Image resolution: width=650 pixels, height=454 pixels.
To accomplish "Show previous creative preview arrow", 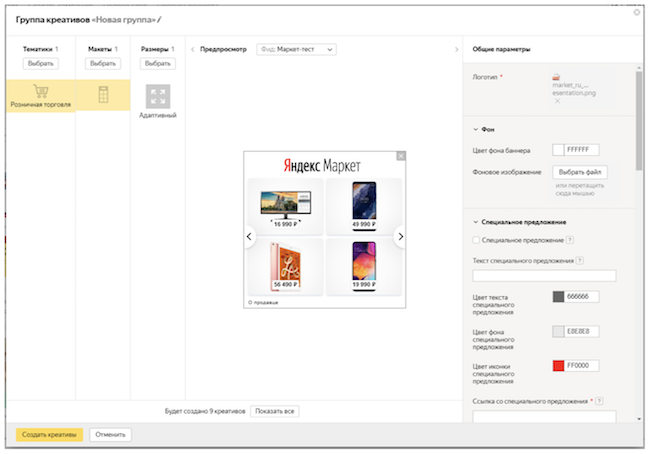I will pyautogui.click(x=193, y=49).
